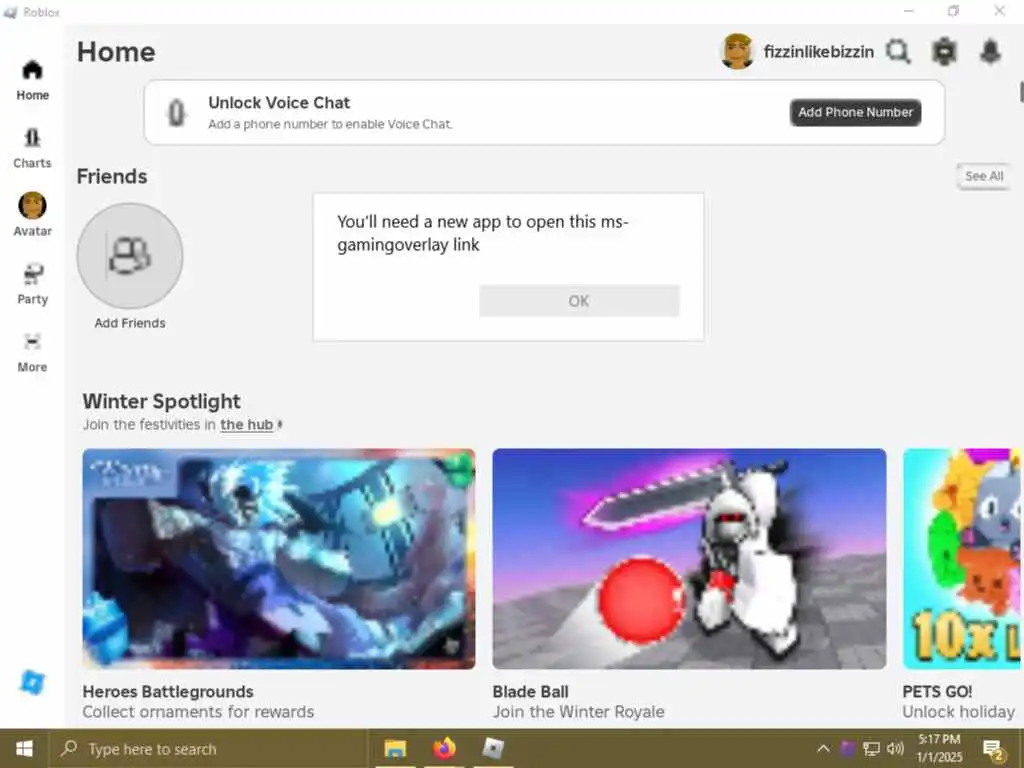This screenshot has height=768, width=1024.
Task: Click the Add Friends label
Action: click(x=130, y=323)
